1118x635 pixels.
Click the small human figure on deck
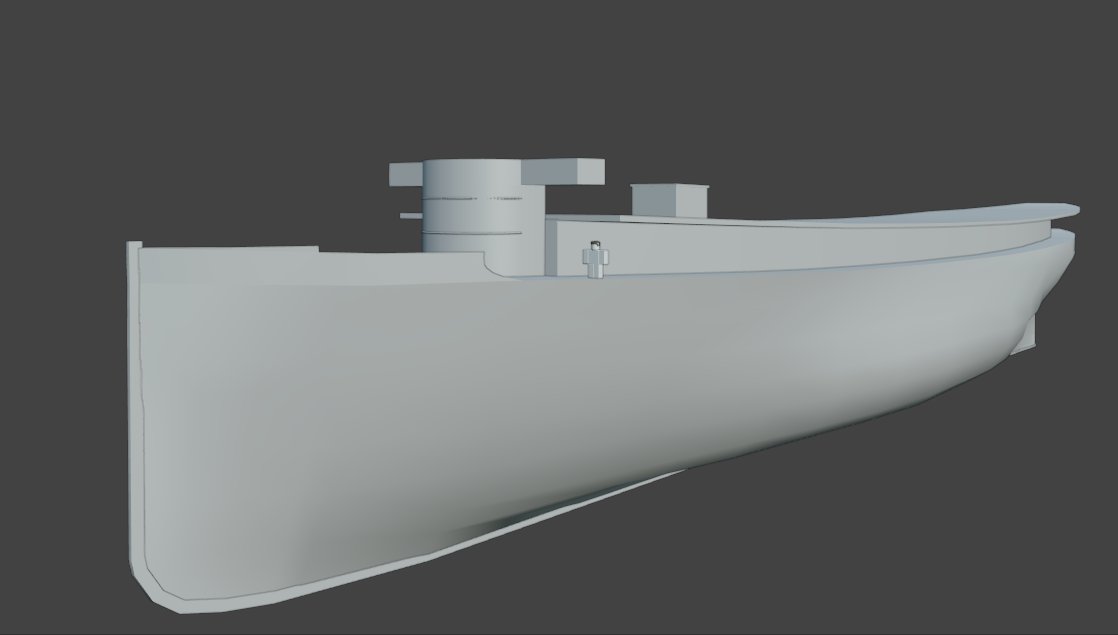[x=594, y=260]
